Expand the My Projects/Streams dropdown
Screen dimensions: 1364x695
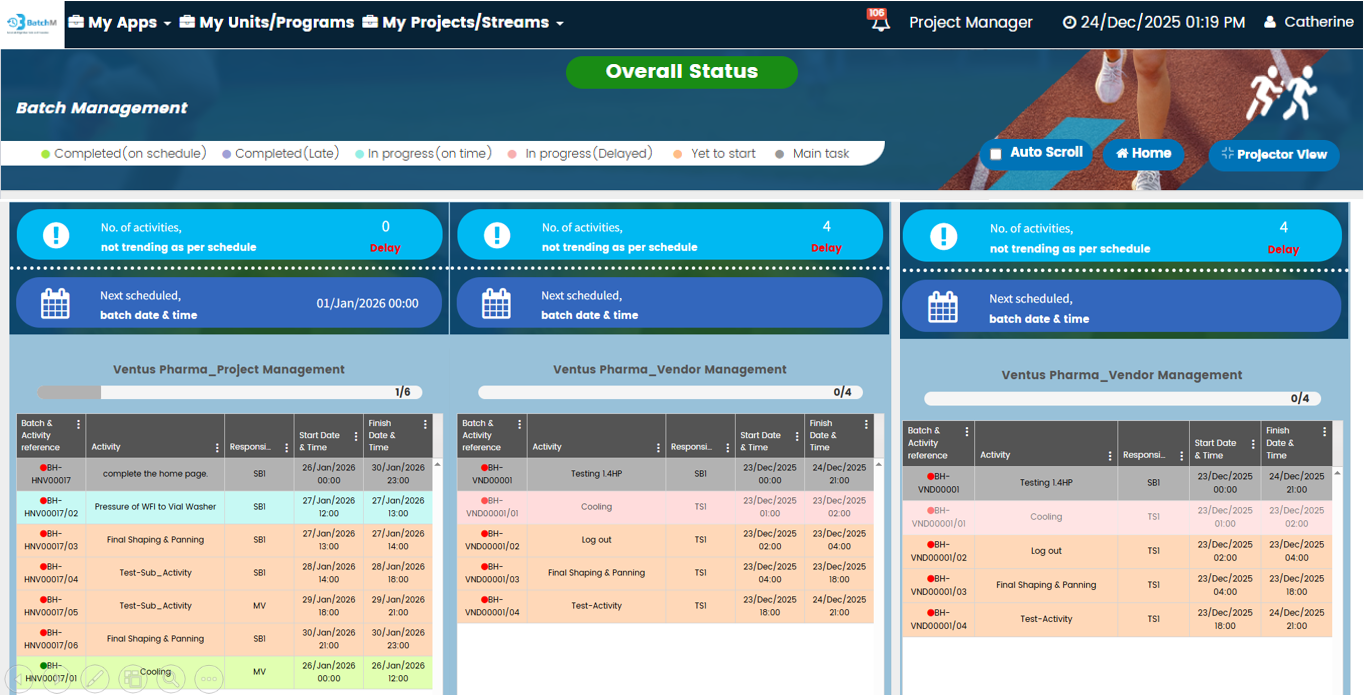[x=464, y=23]
